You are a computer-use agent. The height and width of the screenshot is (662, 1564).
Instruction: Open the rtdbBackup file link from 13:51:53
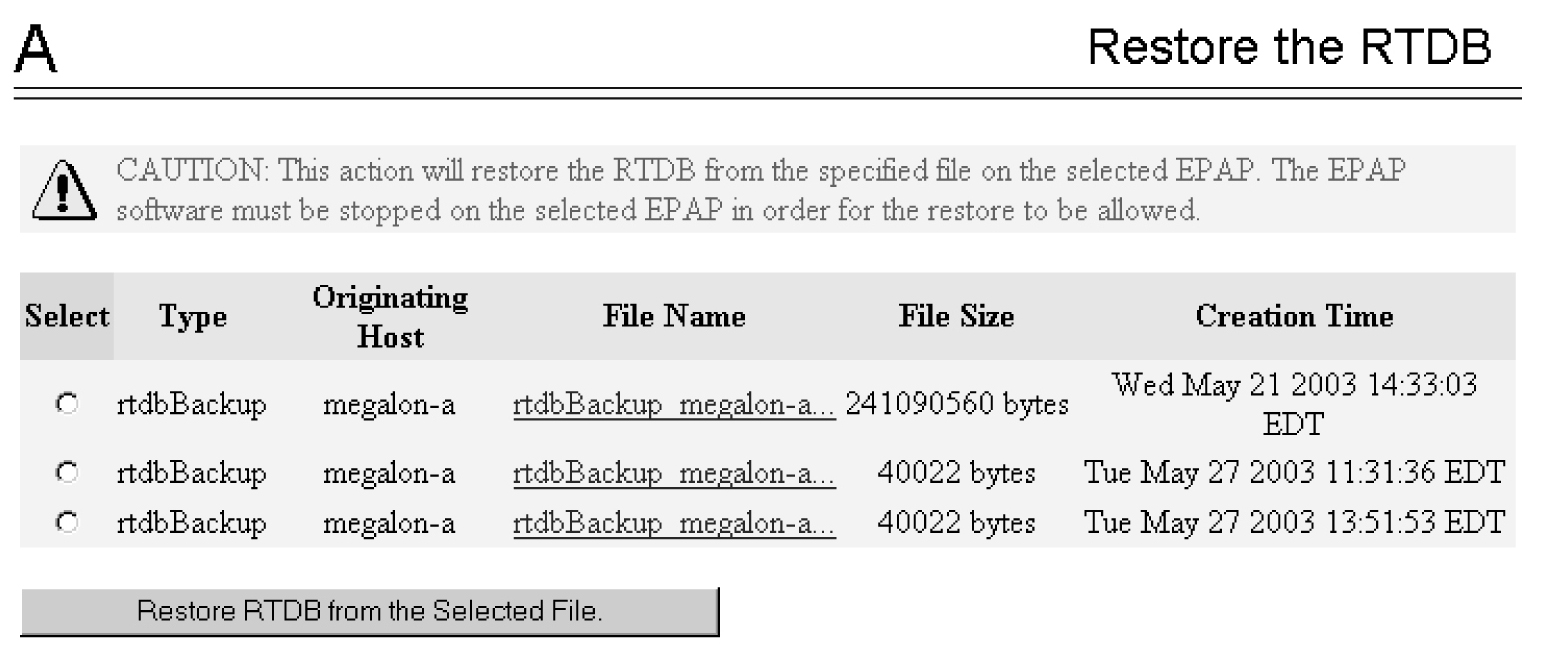(x=674, y=523)
